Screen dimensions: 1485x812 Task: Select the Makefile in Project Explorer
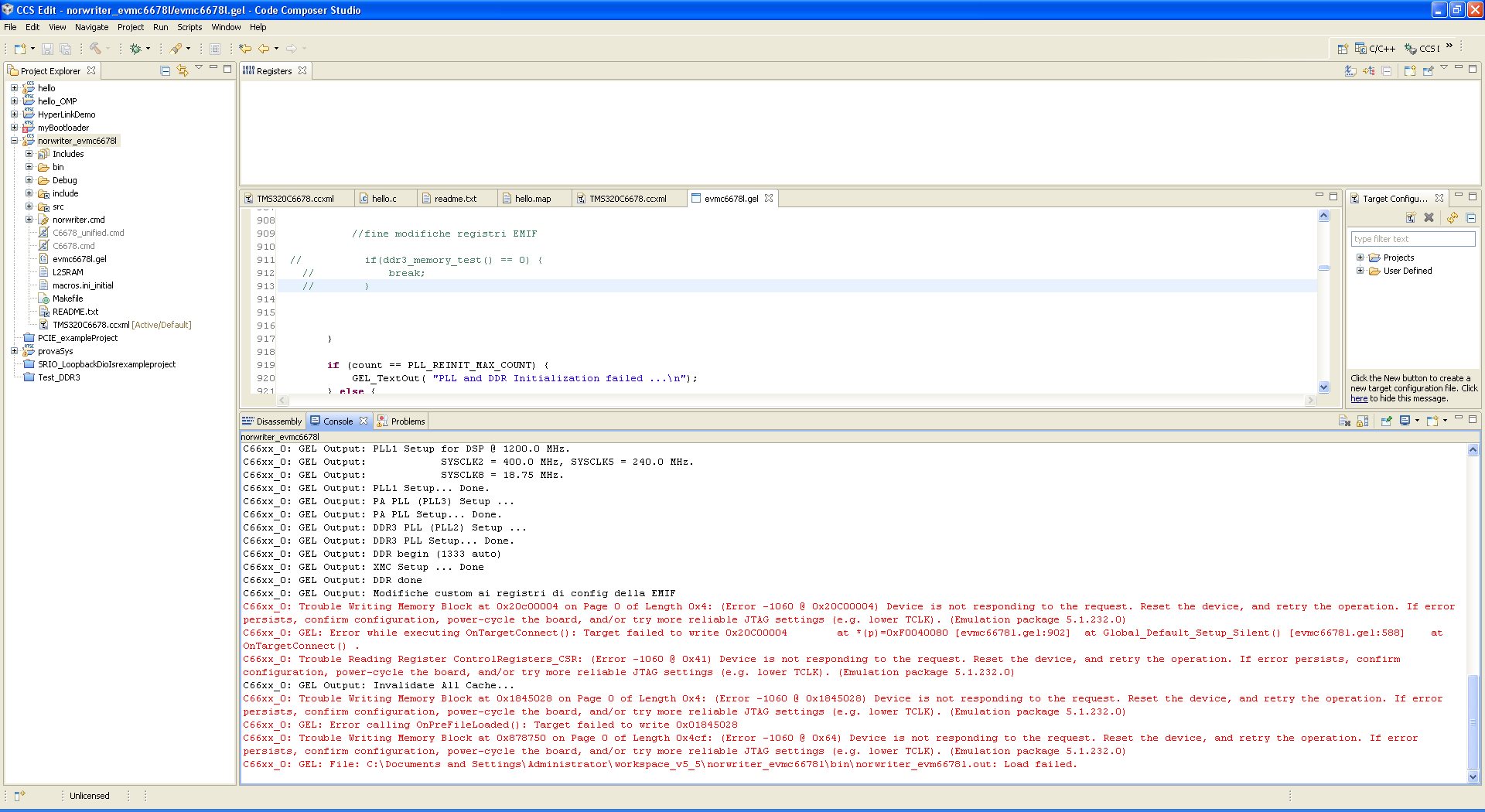tap(67, 299)
